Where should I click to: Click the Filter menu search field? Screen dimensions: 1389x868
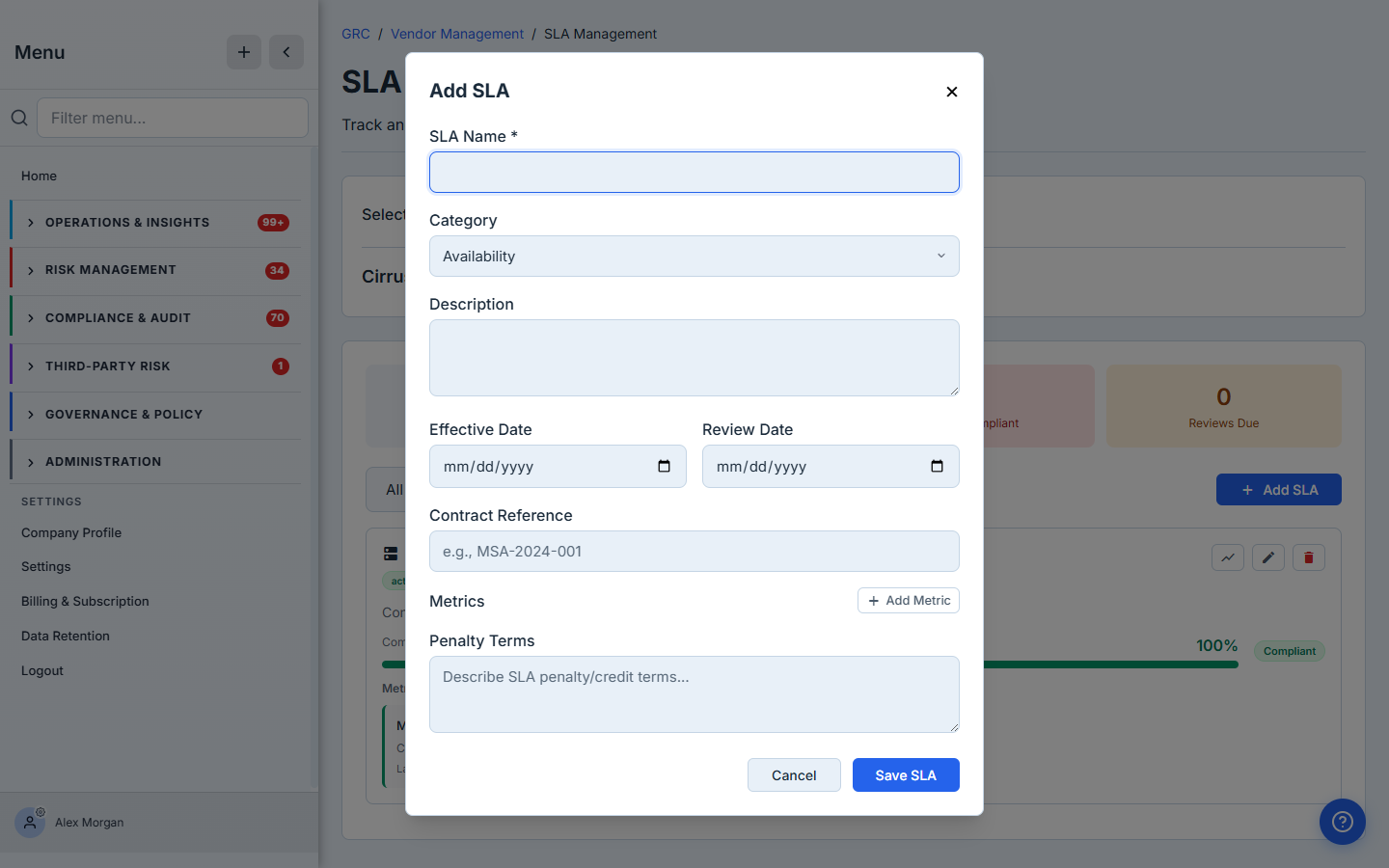pyautogui.click(x=173, y=118)
